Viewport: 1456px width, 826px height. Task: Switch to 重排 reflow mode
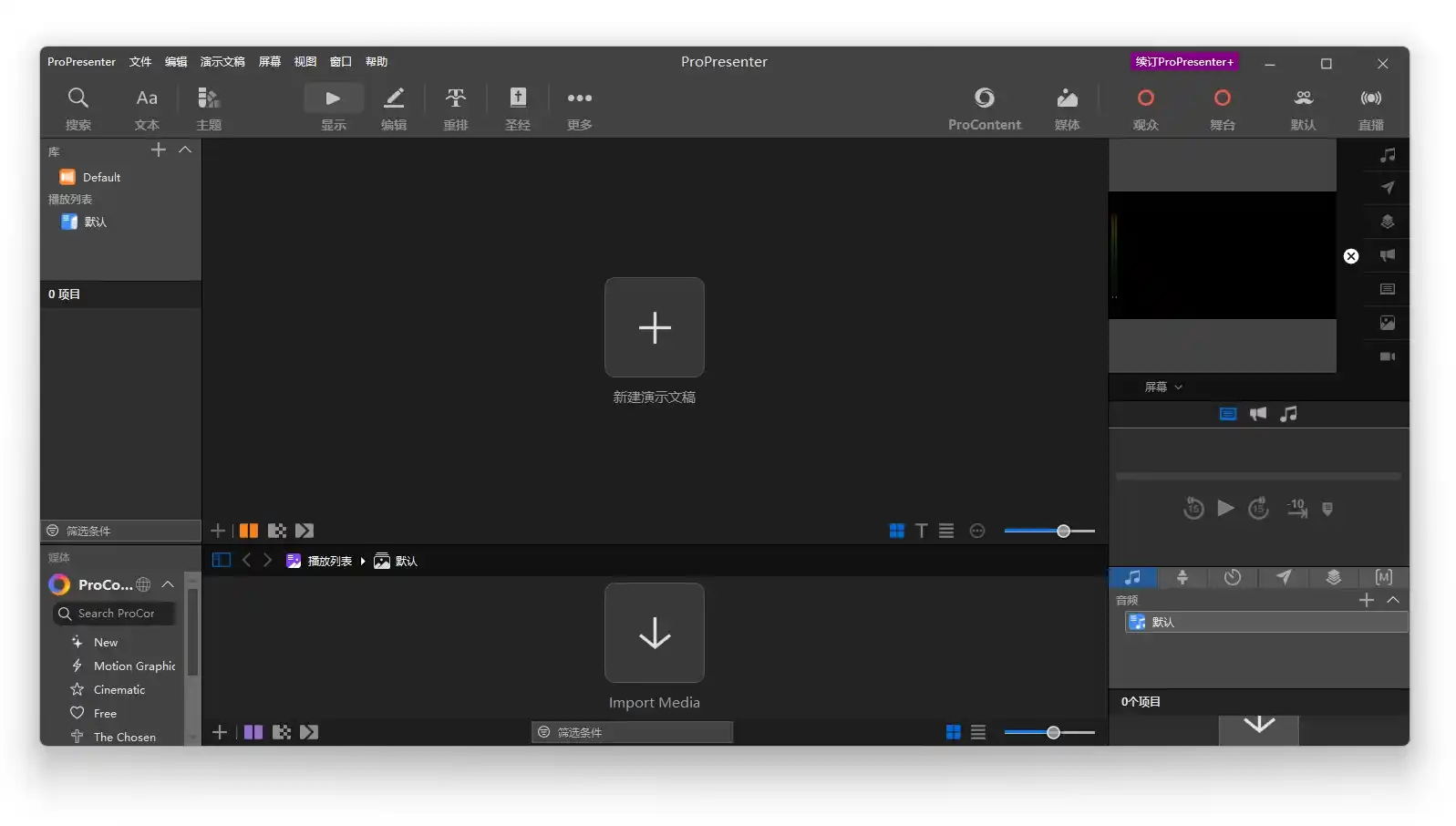pos(456,108)
